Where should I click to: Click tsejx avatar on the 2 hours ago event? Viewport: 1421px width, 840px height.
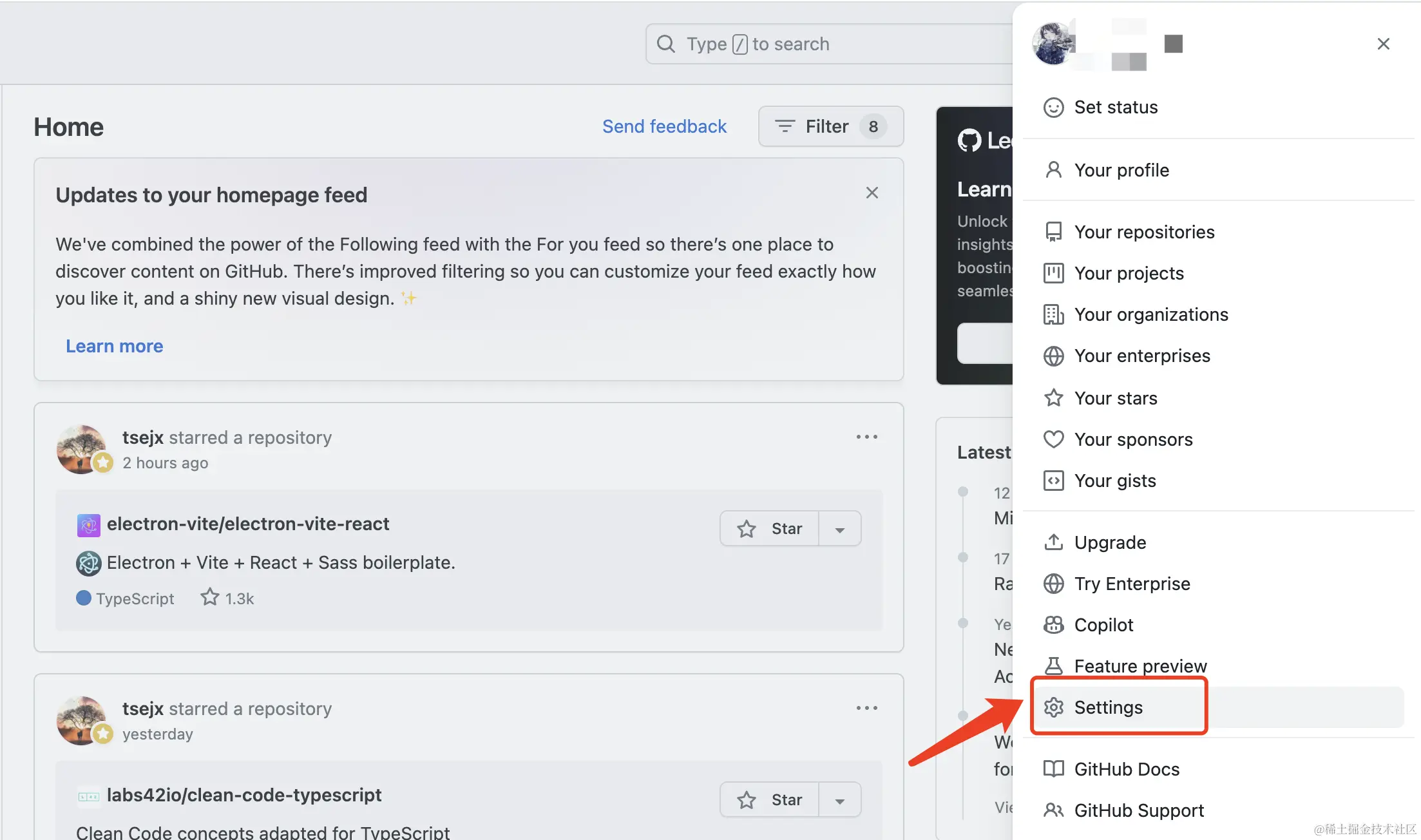(81, 450)
